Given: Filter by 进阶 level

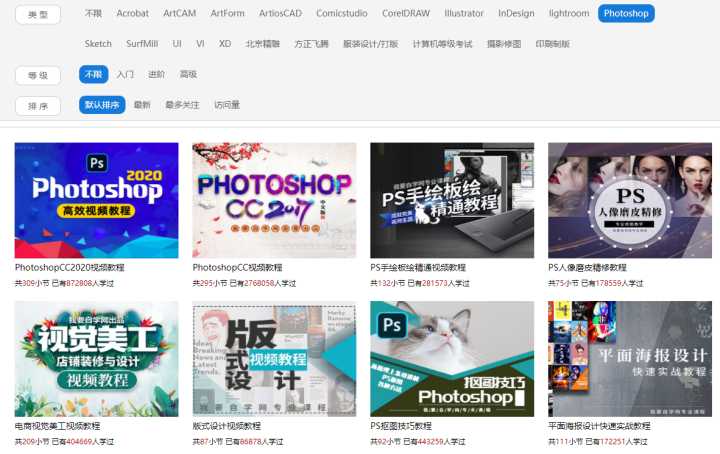Looking at the screenshot, I should pos(156,74).
